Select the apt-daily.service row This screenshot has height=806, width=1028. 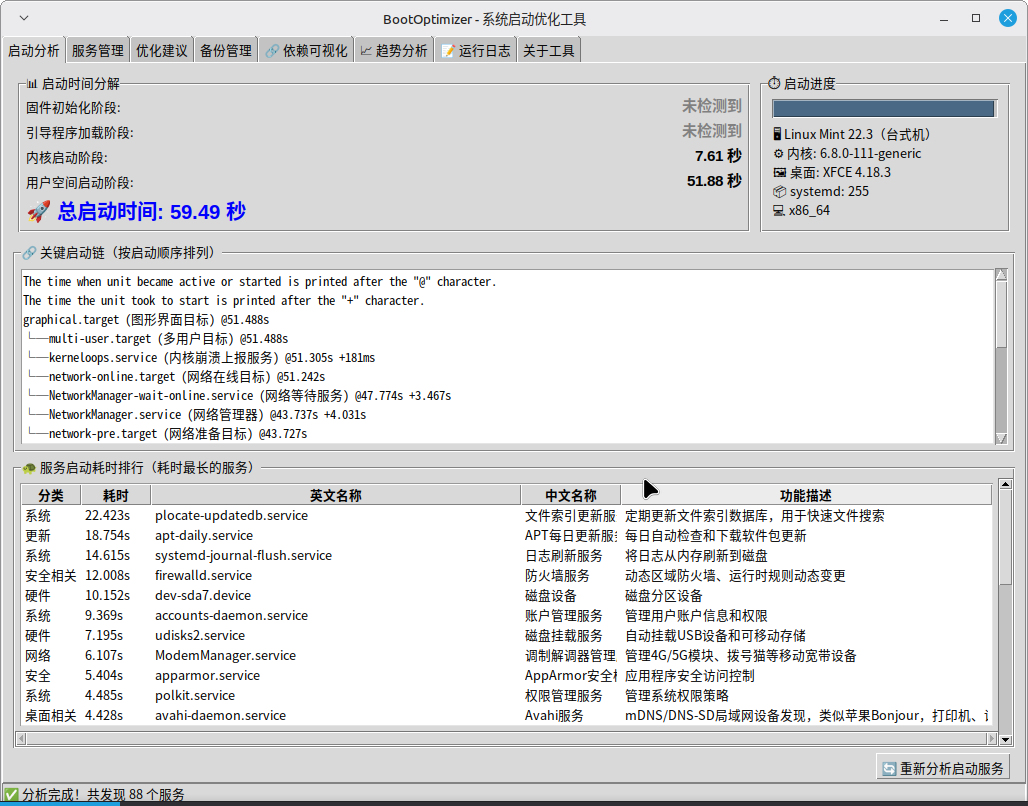(506, 536)
